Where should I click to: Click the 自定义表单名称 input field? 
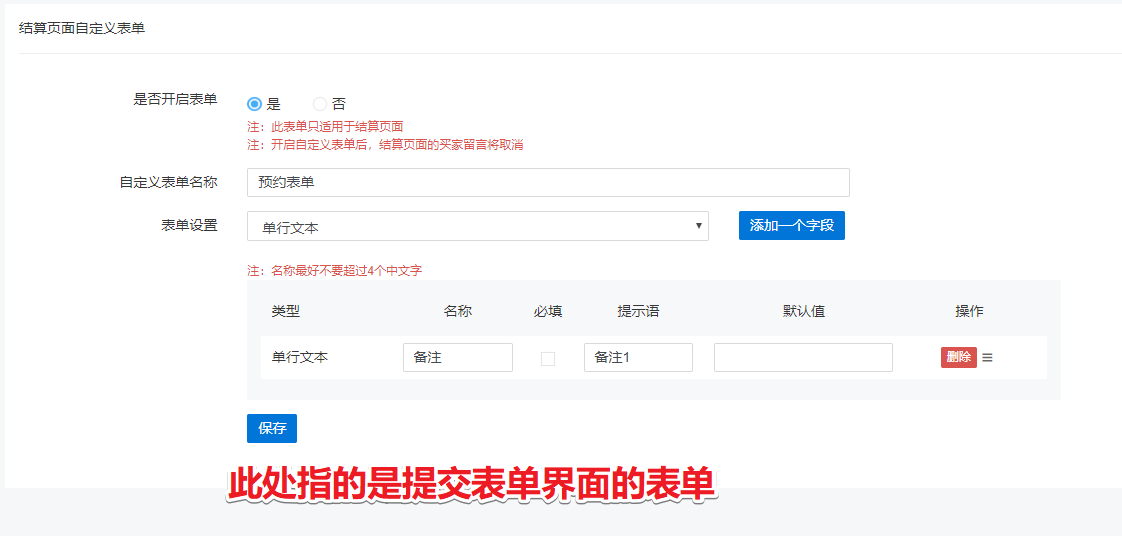[x=548, y=182]
